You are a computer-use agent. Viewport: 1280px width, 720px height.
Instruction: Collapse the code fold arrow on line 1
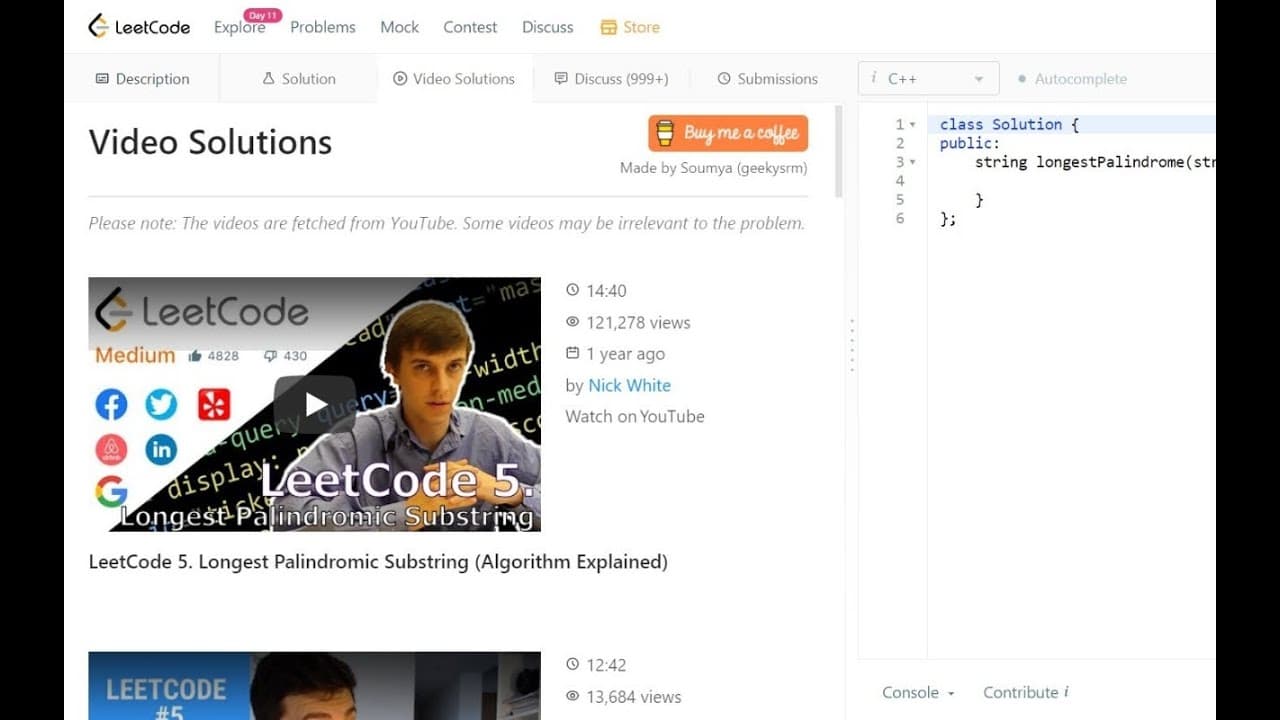[912, 125]
